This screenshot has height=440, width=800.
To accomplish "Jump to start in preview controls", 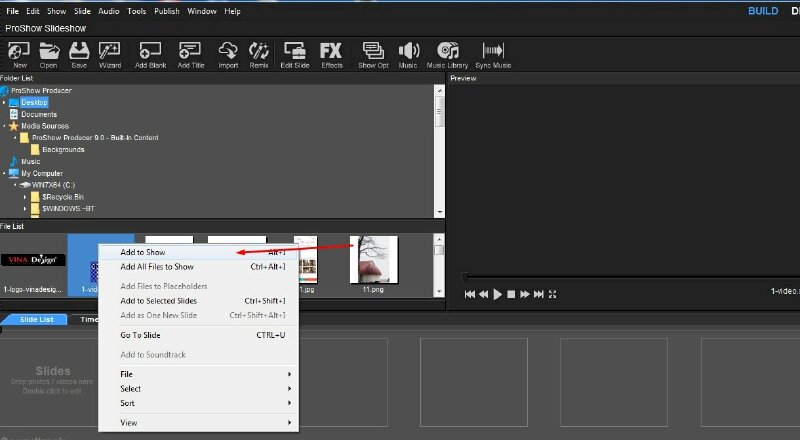I will (x=470, y=294).
